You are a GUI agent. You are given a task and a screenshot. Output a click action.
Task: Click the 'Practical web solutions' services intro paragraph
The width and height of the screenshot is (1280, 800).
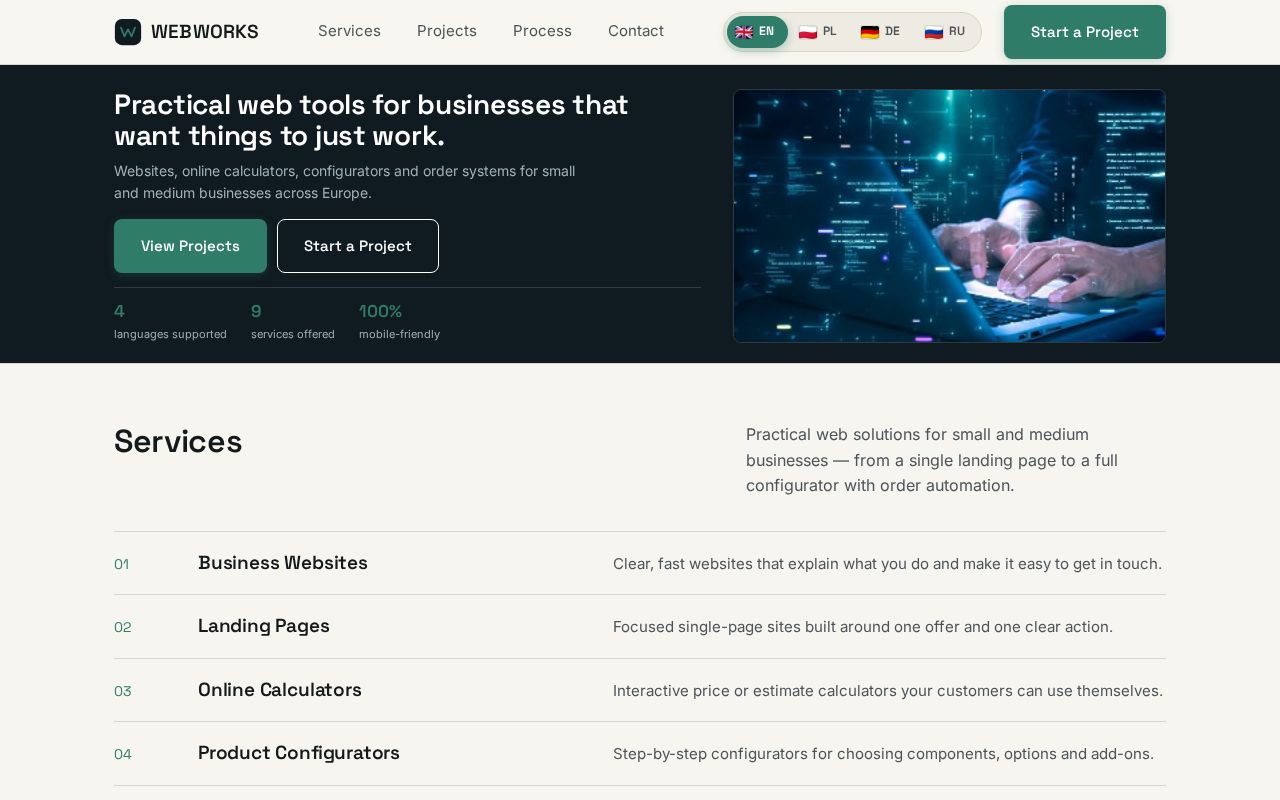[932, 460]
